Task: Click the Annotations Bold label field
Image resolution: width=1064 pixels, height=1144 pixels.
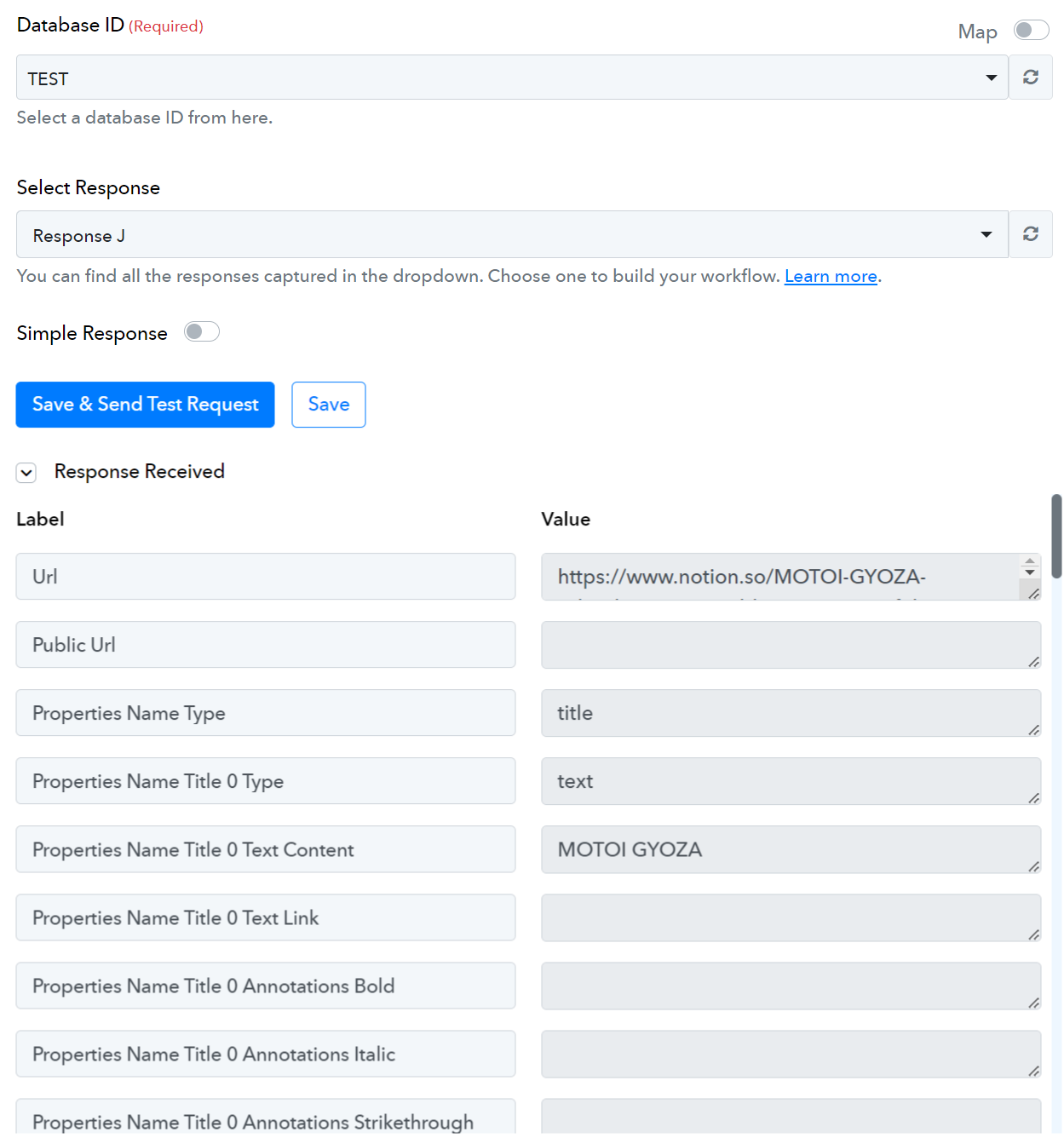Action: tap(266, 986)
